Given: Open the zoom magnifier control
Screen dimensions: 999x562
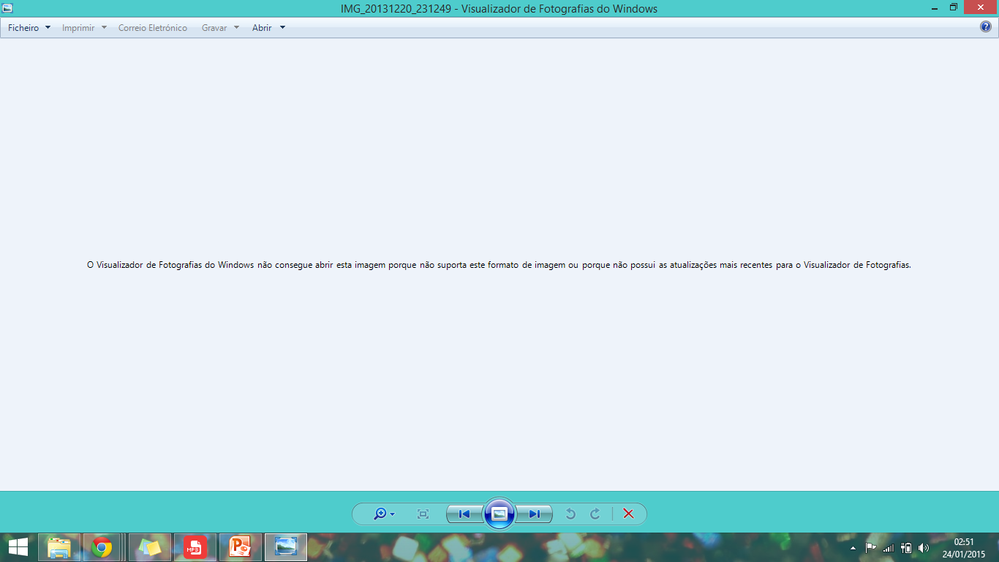Looking at the screenshot, I should coord(382,514).
